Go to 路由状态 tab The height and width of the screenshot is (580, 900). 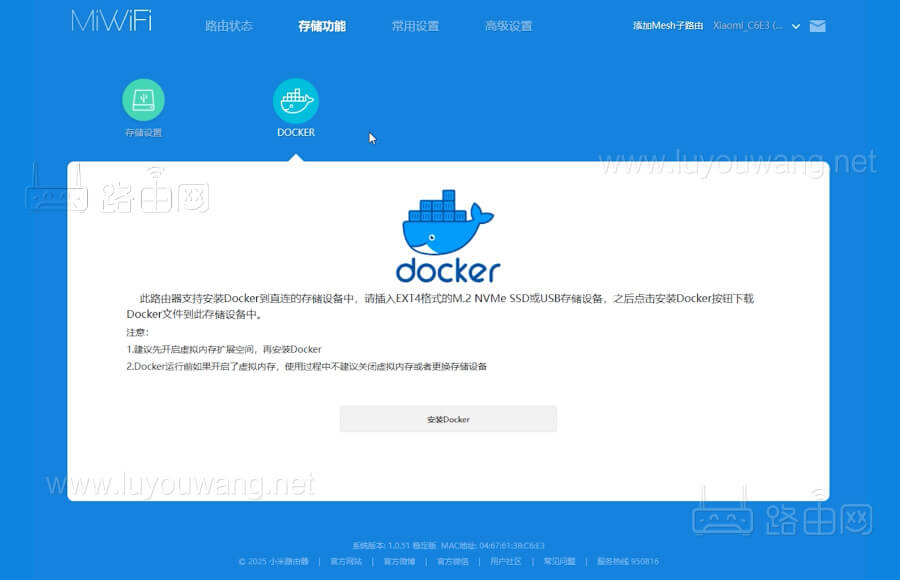tap(229, 26)
